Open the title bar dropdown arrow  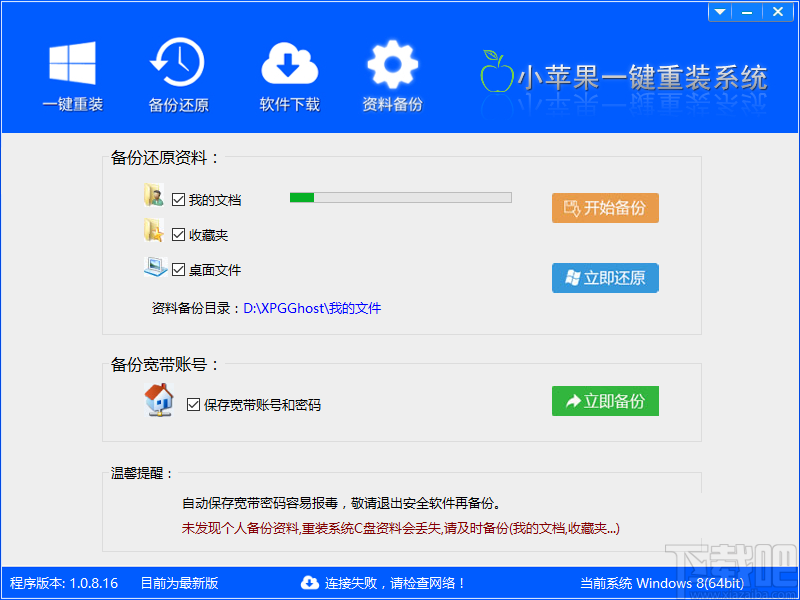pos(719,11)
